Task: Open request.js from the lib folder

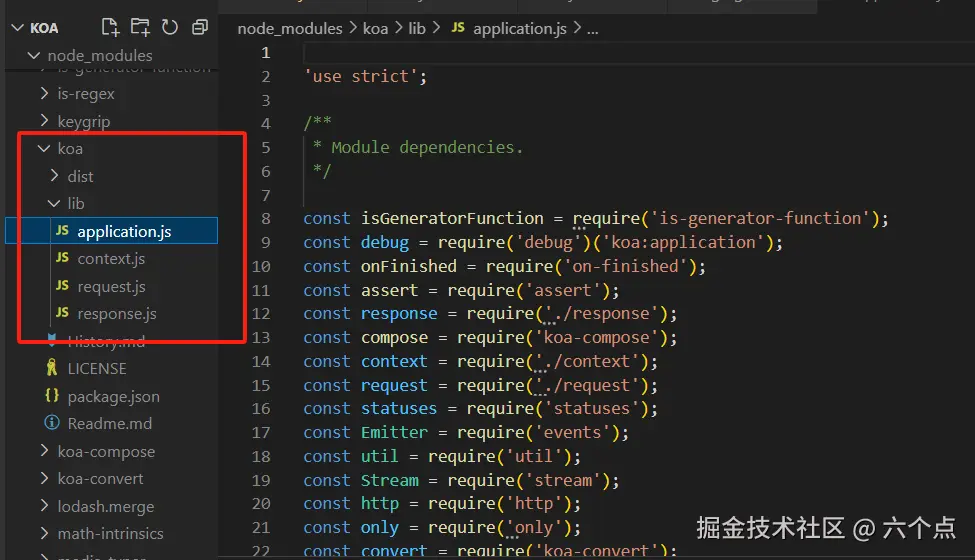Action: click(x=111, y=287)
